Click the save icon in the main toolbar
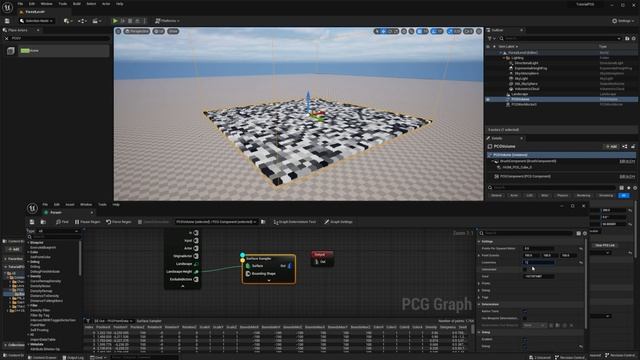The height and width of the screenshot is (360, 640). [x=7, y=21]
